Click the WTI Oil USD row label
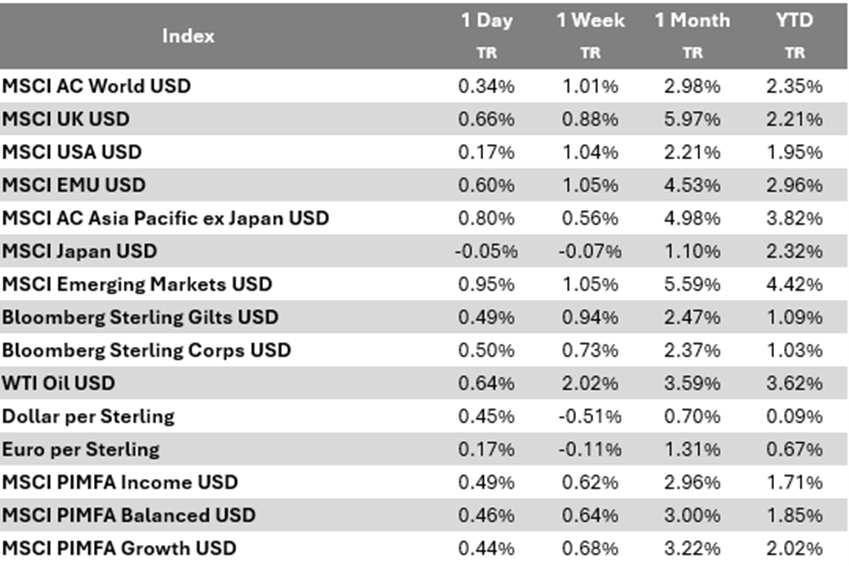849x566 pixels. click(x=58, y=383)
